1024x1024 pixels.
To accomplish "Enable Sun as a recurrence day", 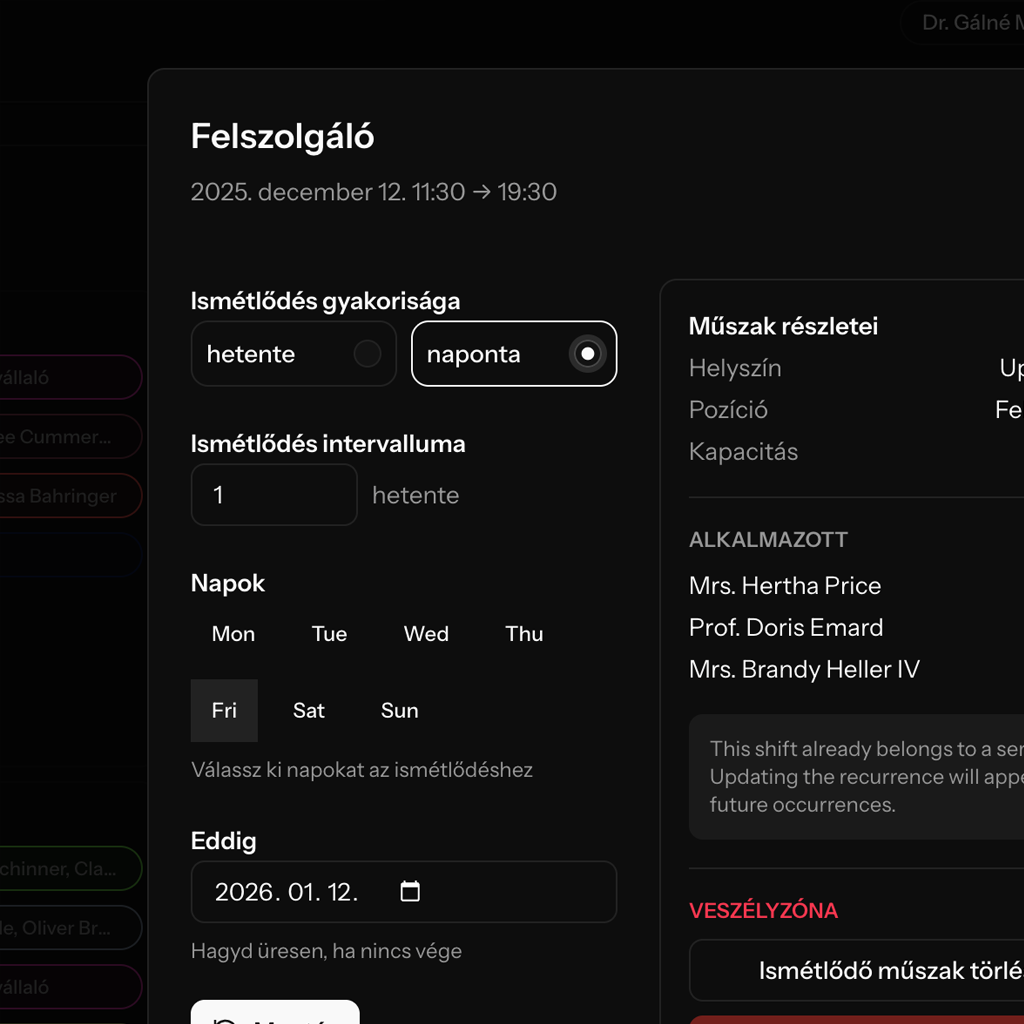I will pyautogui.click(x=399, y=710).
